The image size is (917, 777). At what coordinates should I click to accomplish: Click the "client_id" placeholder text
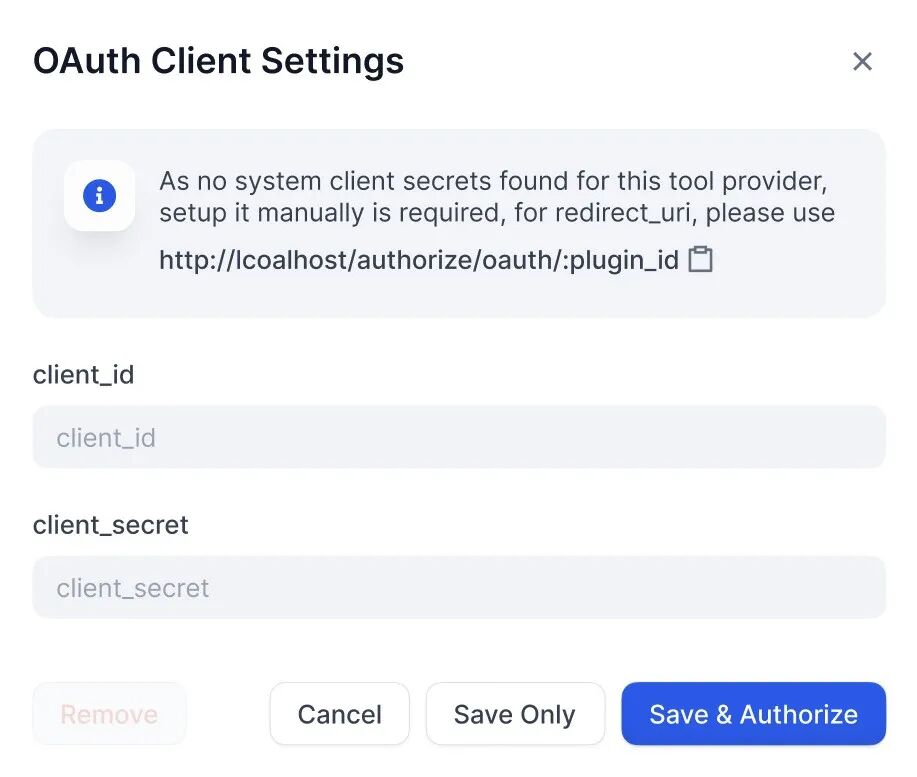106,438
